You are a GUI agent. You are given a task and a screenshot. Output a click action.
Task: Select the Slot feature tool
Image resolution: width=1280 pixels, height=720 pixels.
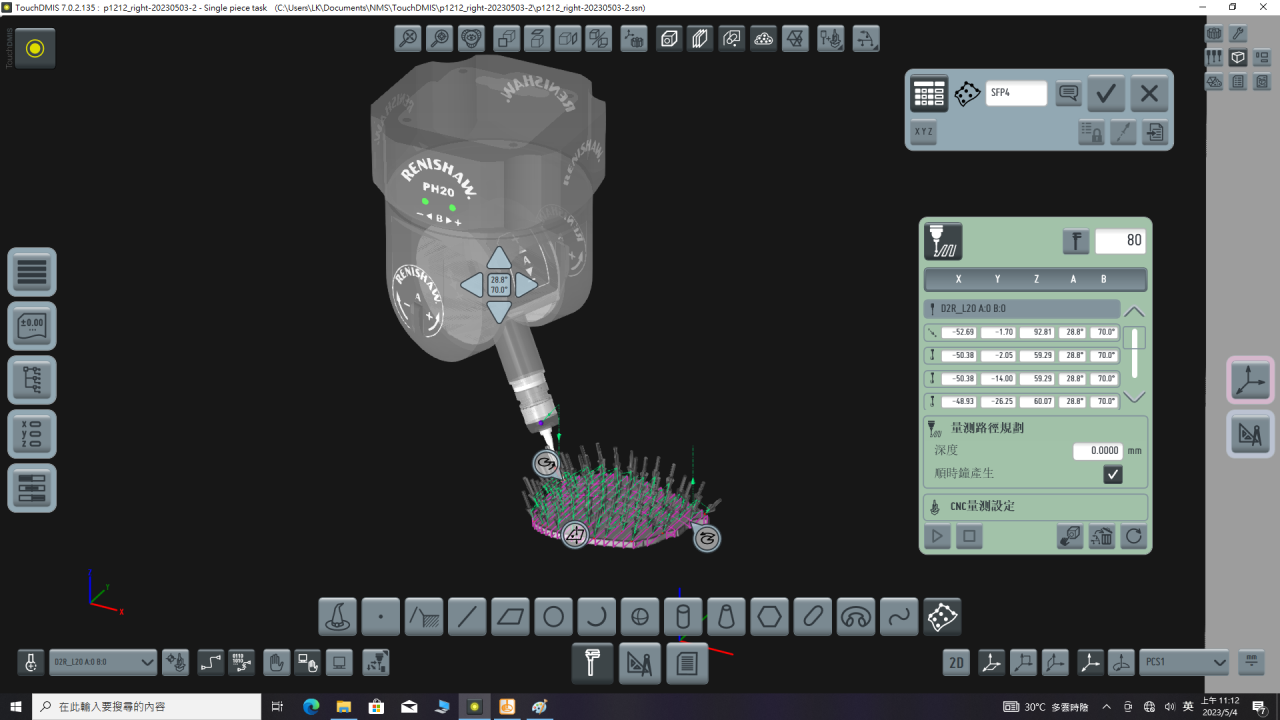[x=812, y=617]
